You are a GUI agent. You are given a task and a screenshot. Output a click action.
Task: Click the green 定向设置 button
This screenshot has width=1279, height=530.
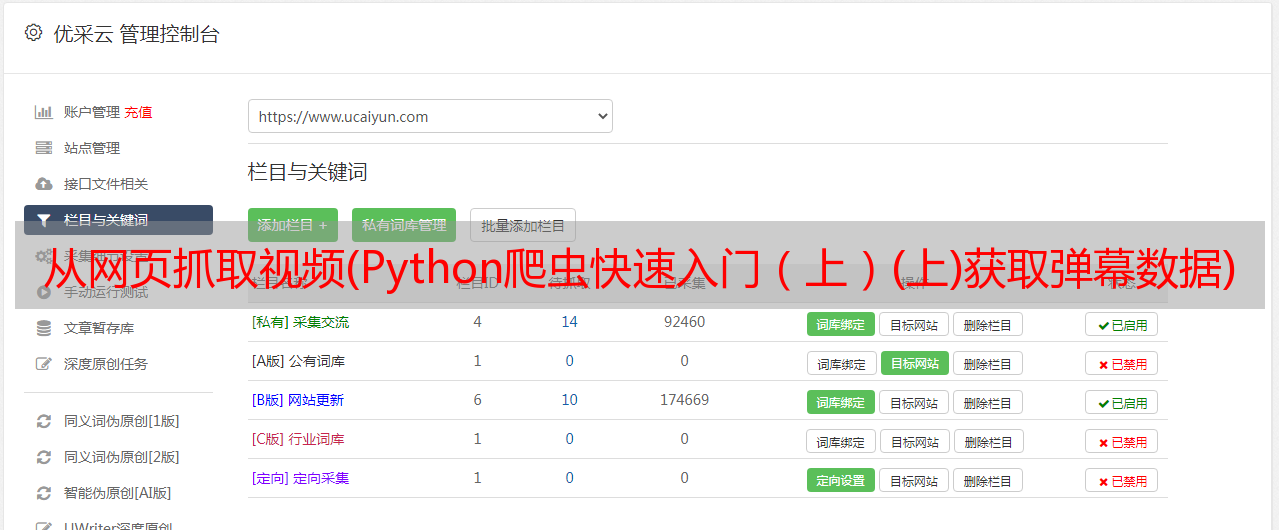point(841,480)
